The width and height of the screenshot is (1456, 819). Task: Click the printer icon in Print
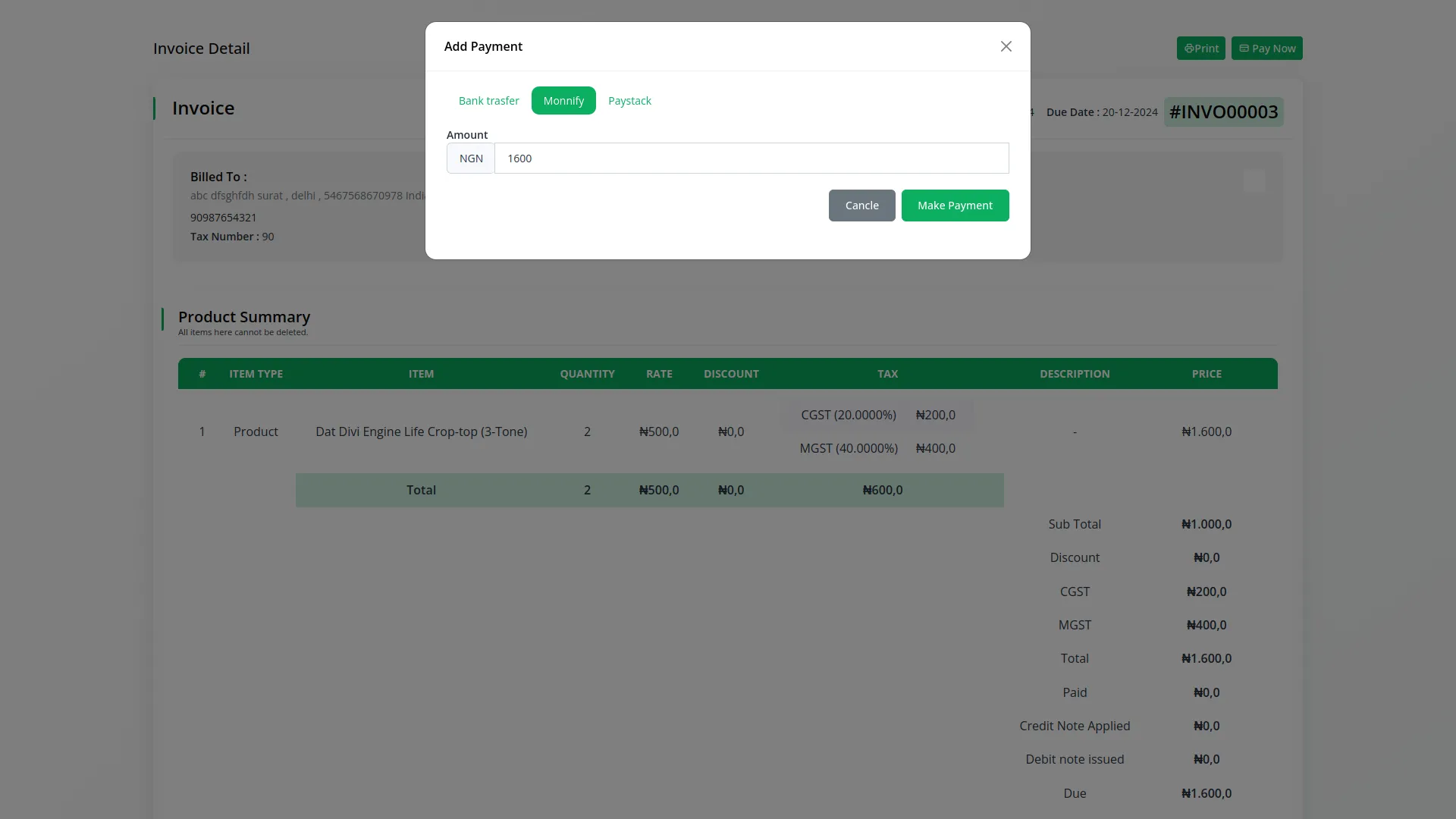(1188, 49)
